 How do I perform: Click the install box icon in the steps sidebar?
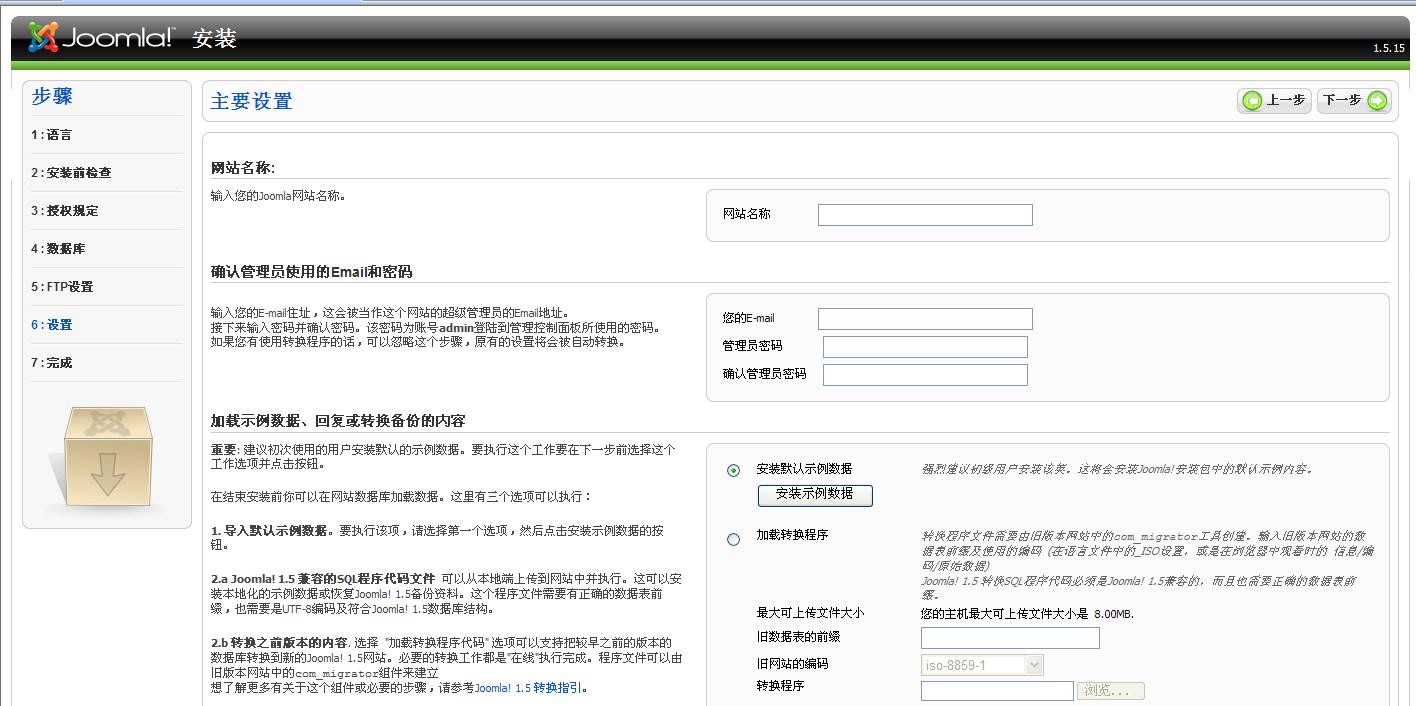tap(107, 460)
